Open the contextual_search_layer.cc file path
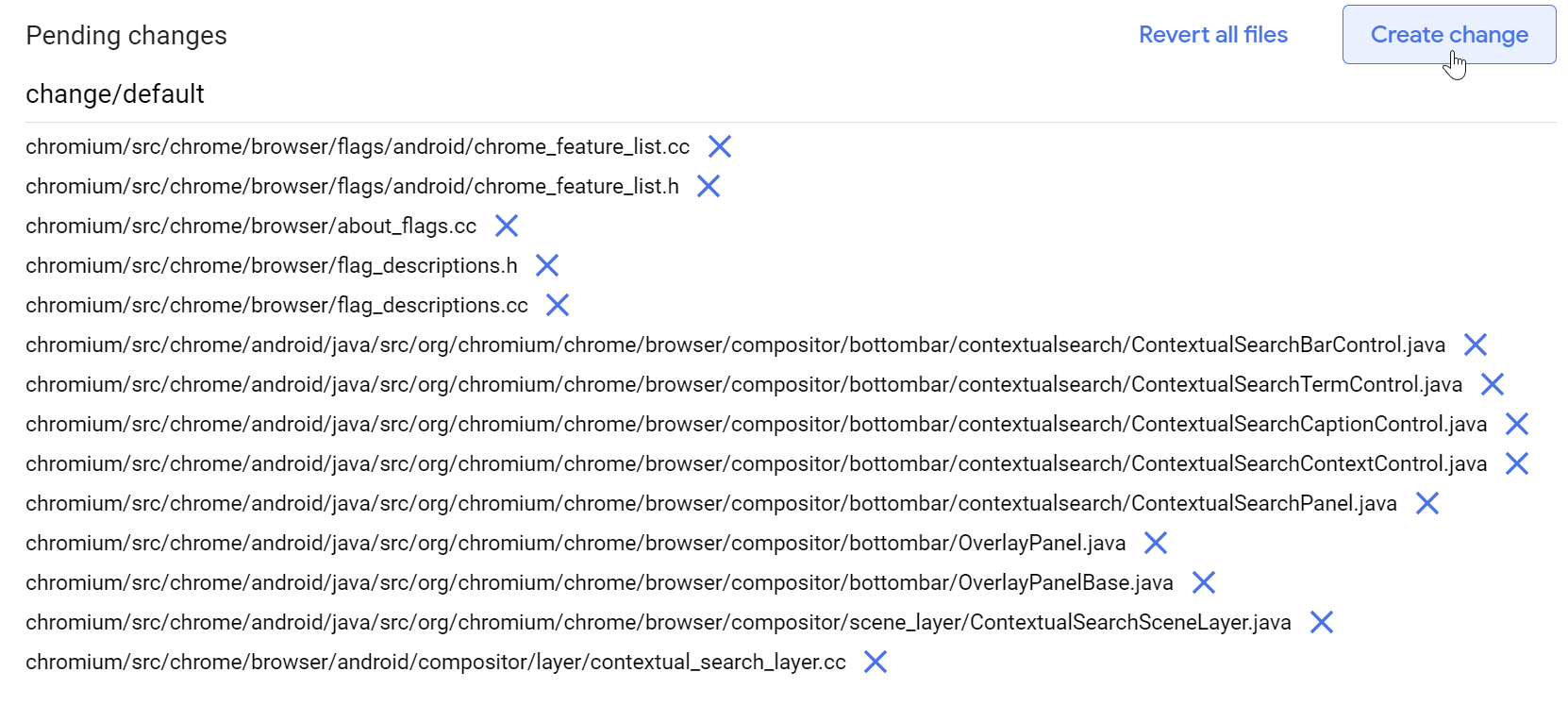 [x=436, y=662]
